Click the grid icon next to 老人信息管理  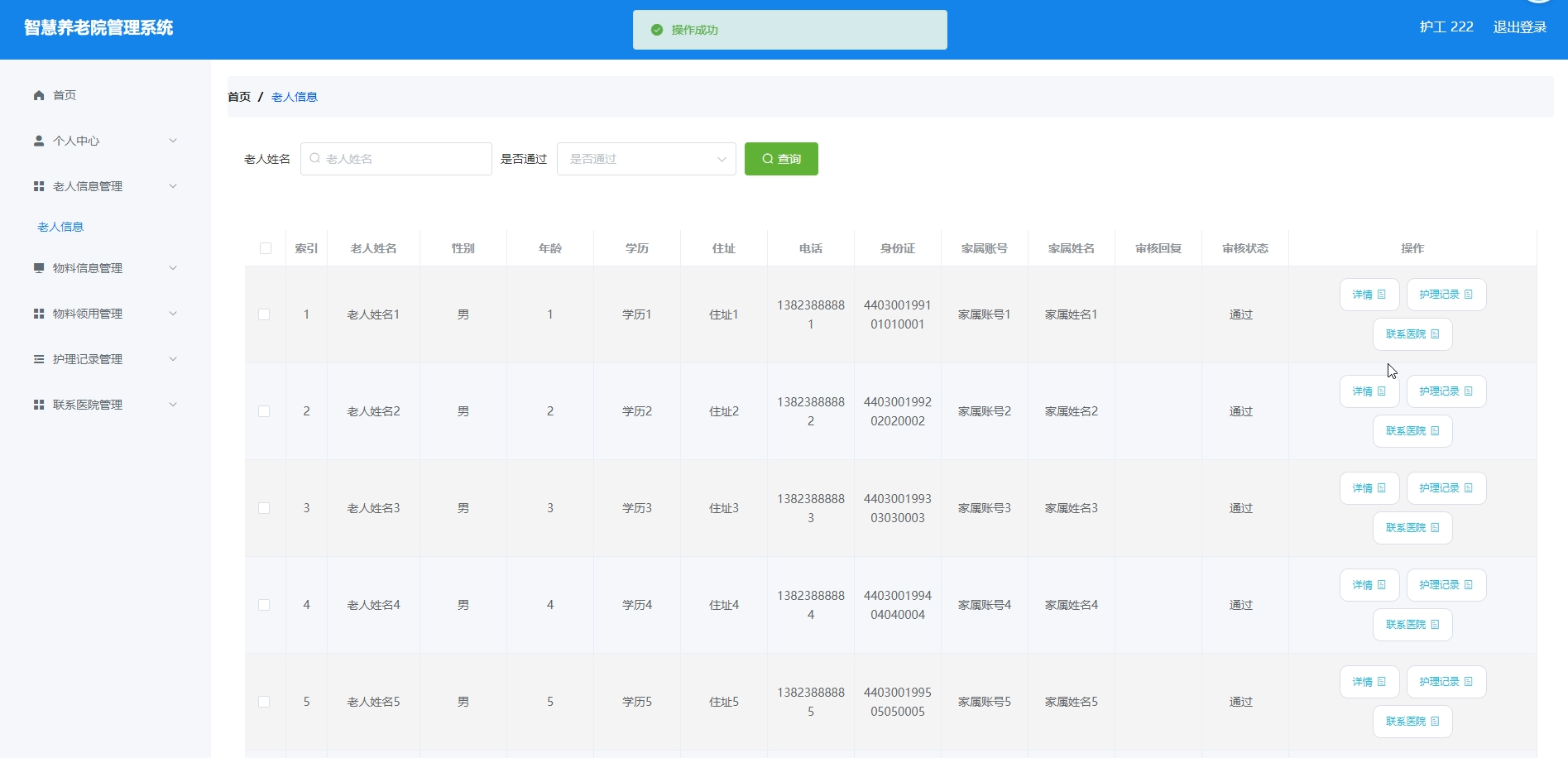click(39, 186)
